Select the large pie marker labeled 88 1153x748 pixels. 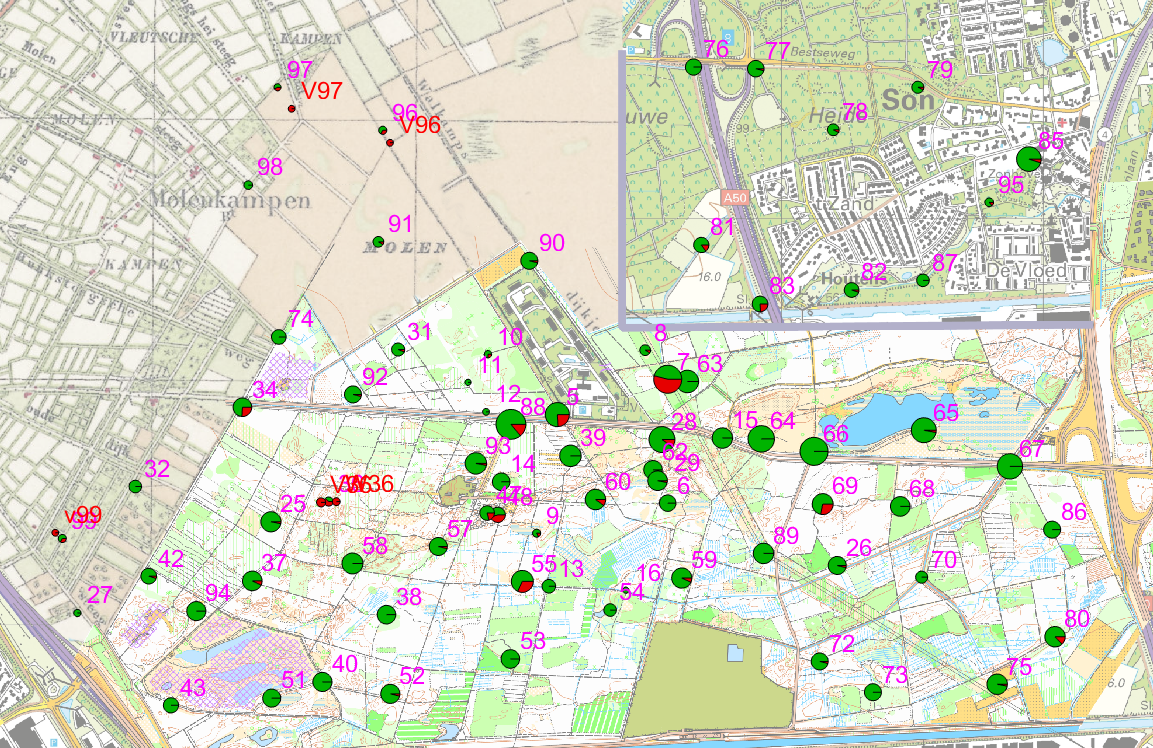tap(510, 424)
